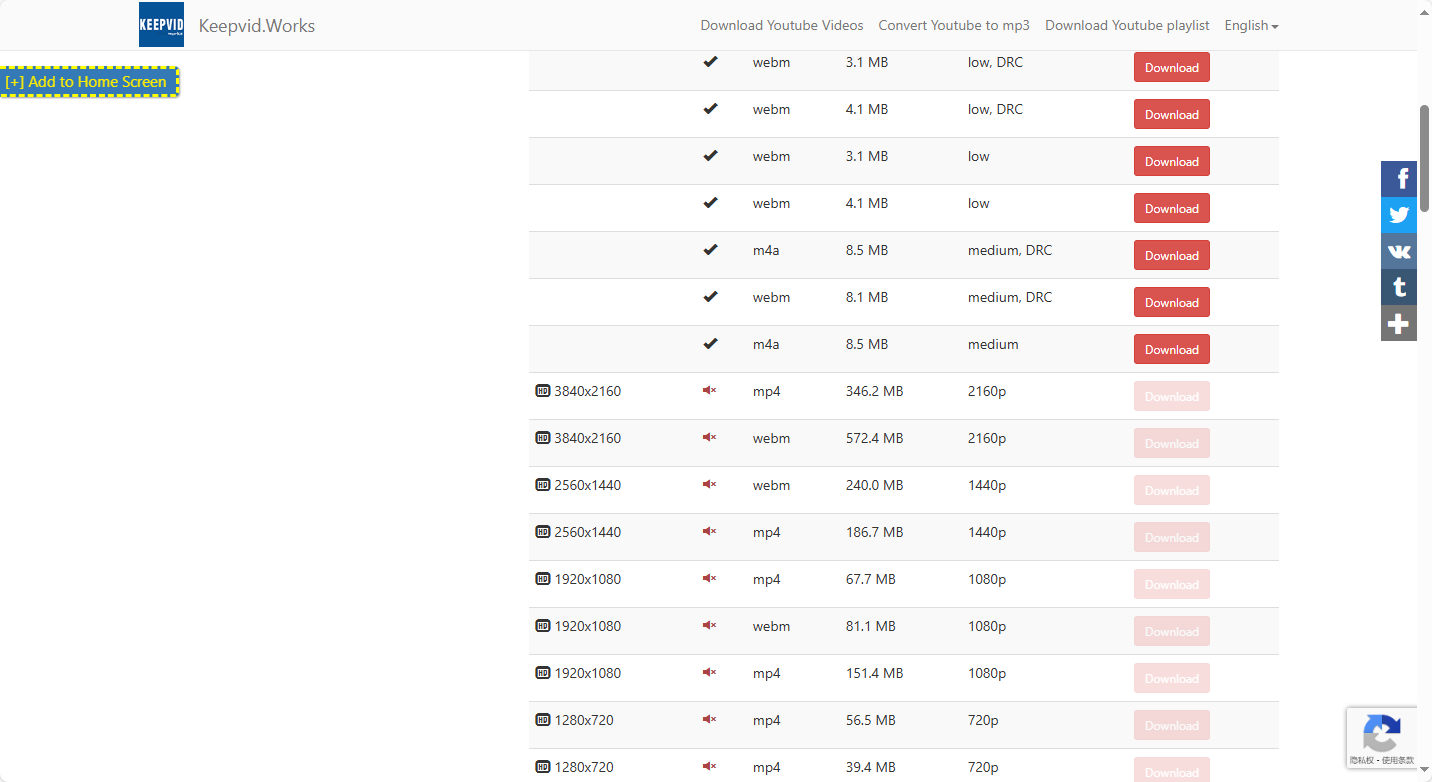Open Convert Youtube to mp3 page
This screenshot has width=1432, height=782.
[x=954, y=25]
